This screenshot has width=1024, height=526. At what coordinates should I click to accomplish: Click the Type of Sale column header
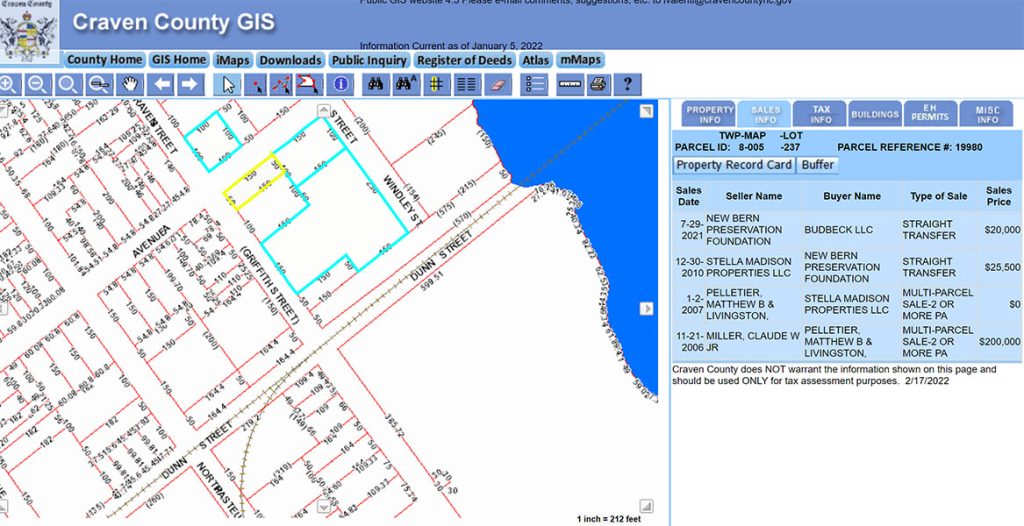[x=938, y=196]
